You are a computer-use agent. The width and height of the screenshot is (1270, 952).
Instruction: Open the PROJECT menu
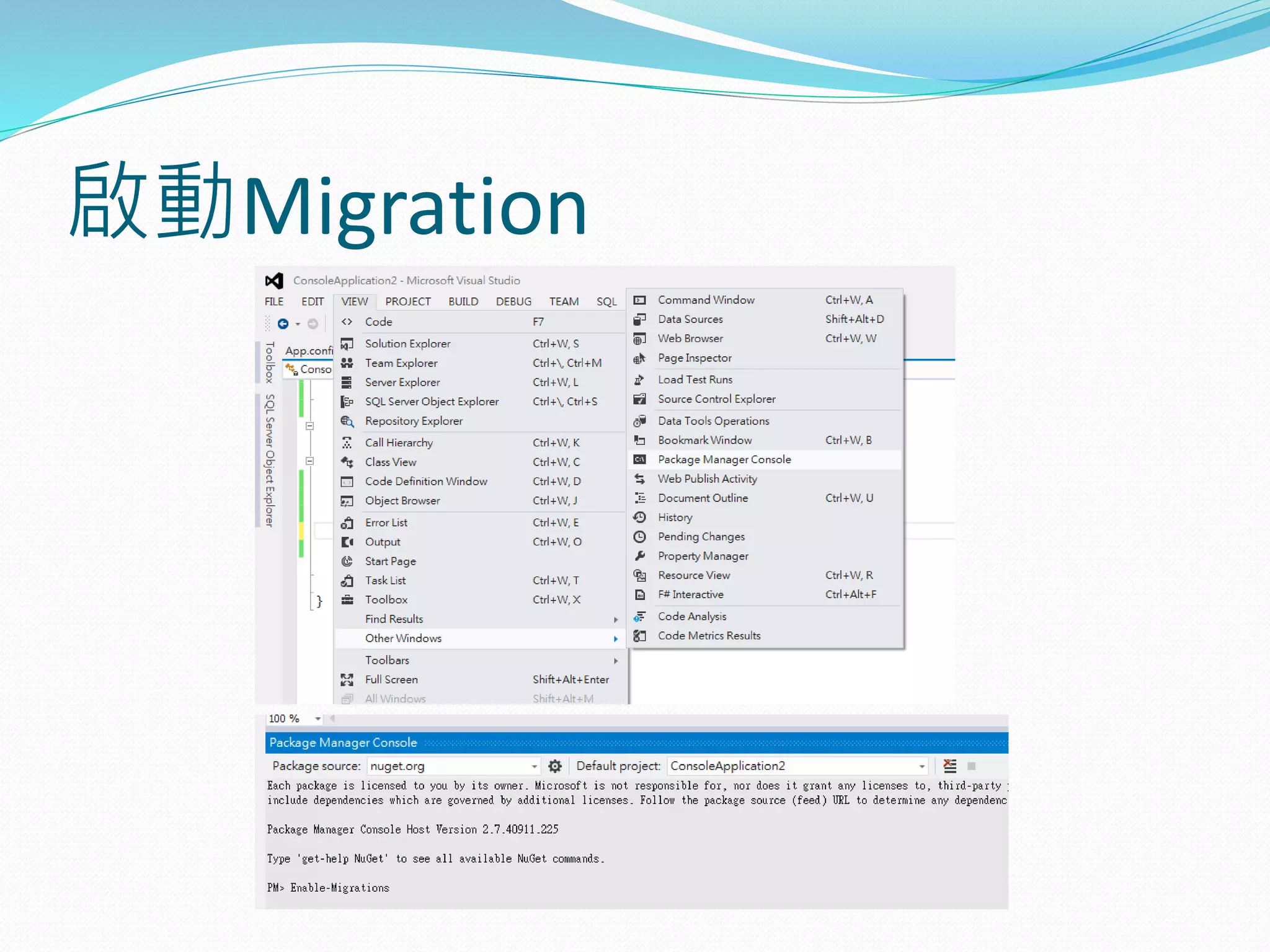tap(408, 302)
